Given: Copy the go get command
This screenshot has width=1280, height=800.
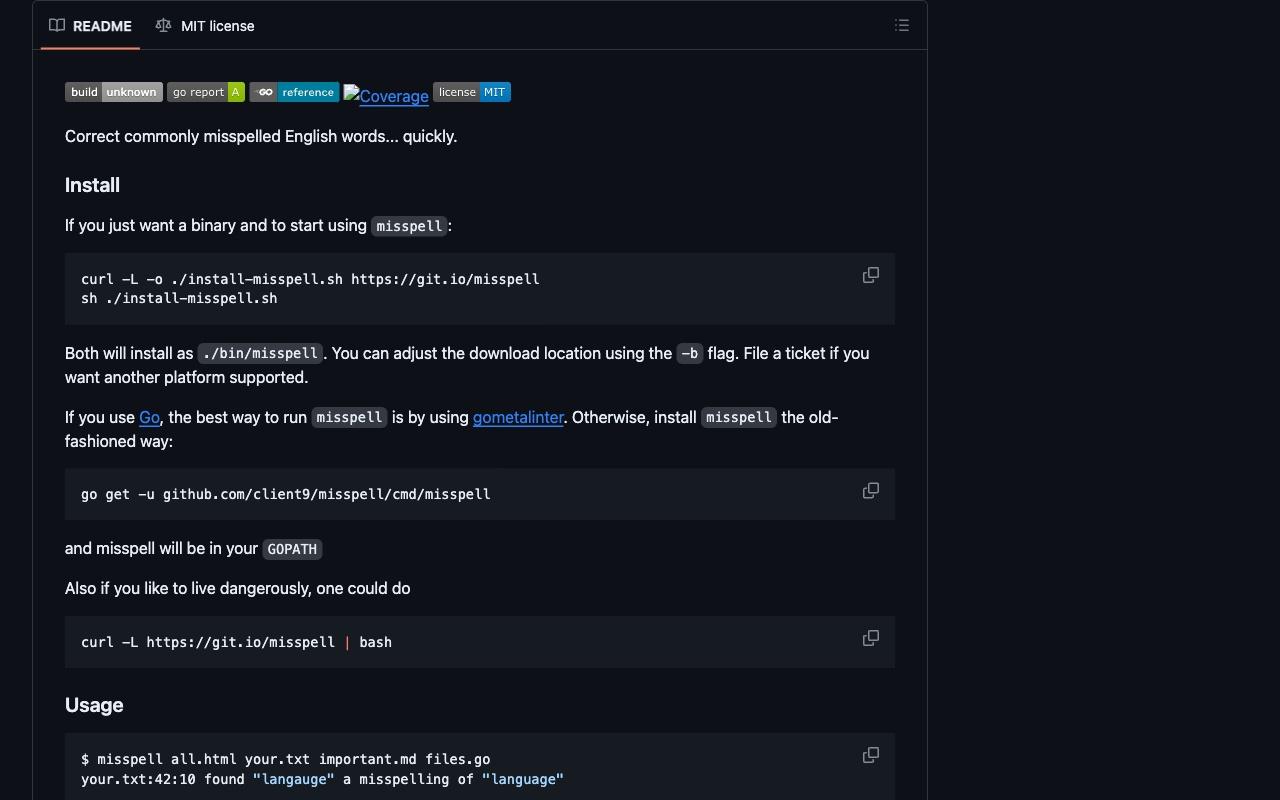Looking at the screenshot, I should (x=870, y=491).
